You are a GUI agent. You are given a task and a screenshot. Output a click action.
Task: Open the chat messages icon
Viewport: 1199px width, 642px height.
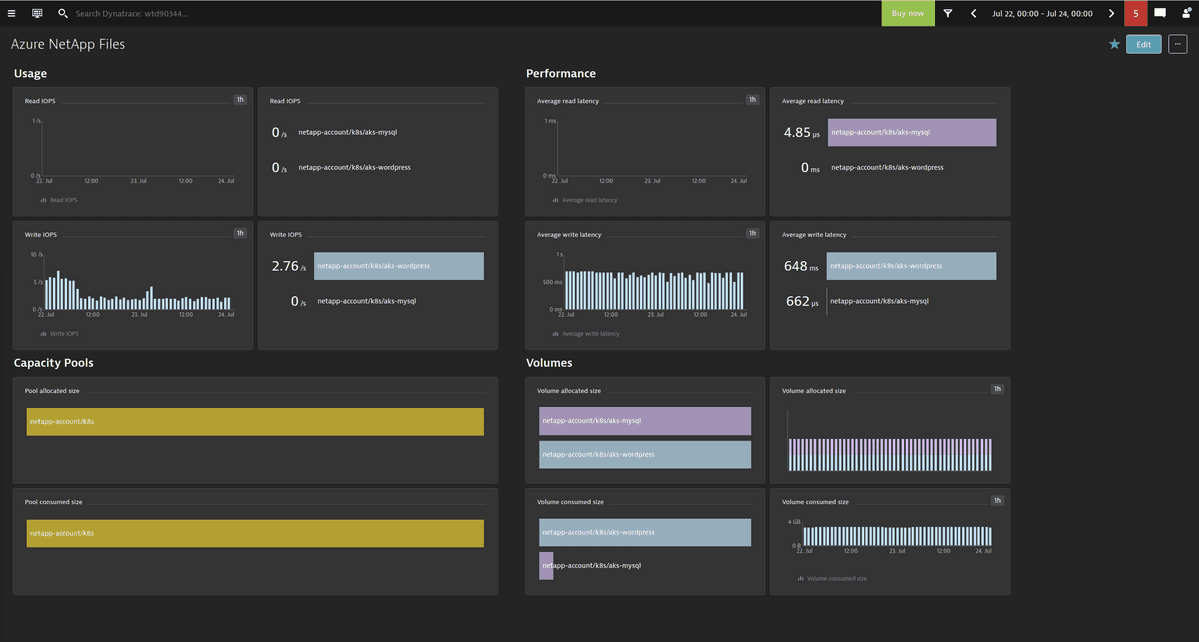coord(1160,13)
